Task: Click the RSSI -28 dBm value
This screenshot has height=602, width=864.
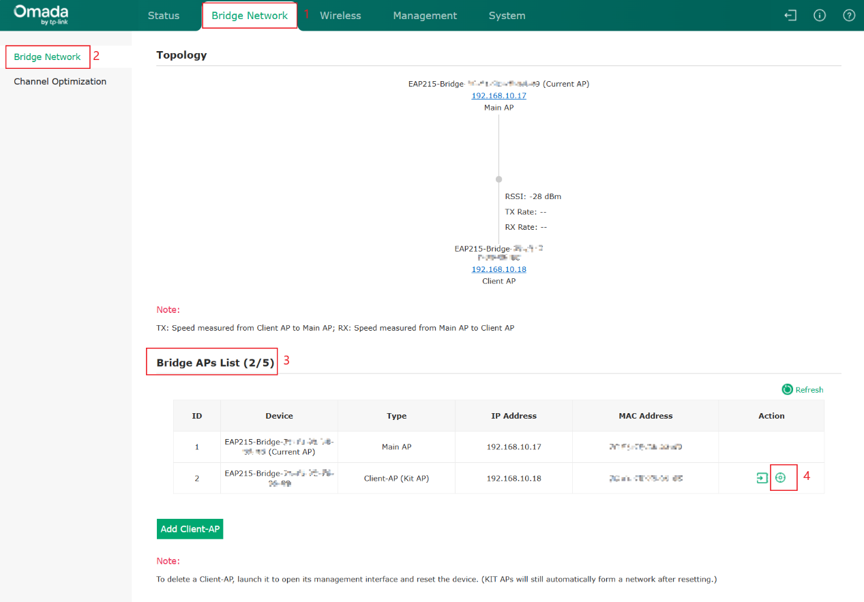Action: 533,196
